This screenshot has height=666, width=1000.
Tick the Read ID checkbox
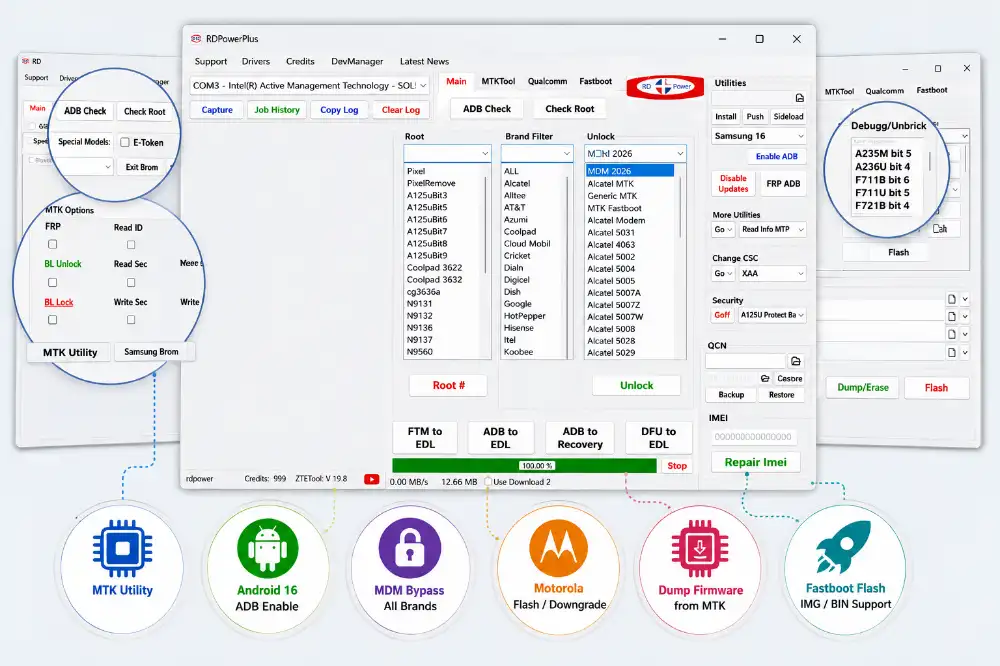point(131,244)
